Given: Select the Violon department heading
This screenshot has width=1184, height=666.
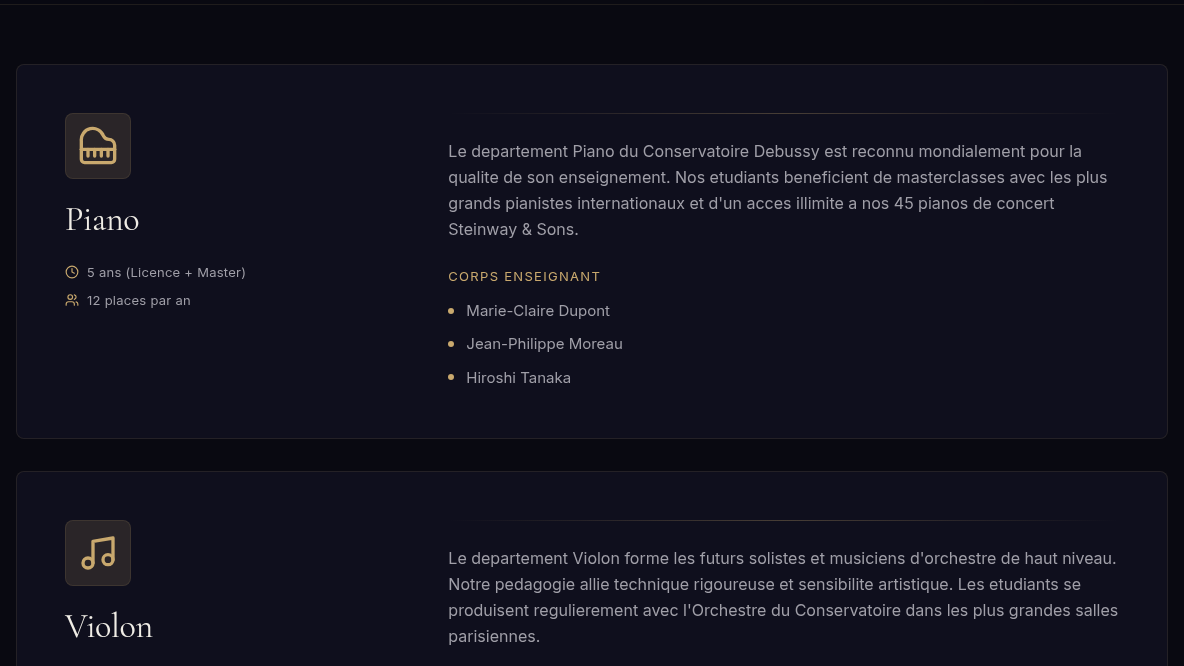Looking at the screenshot, I should [109, 627].
